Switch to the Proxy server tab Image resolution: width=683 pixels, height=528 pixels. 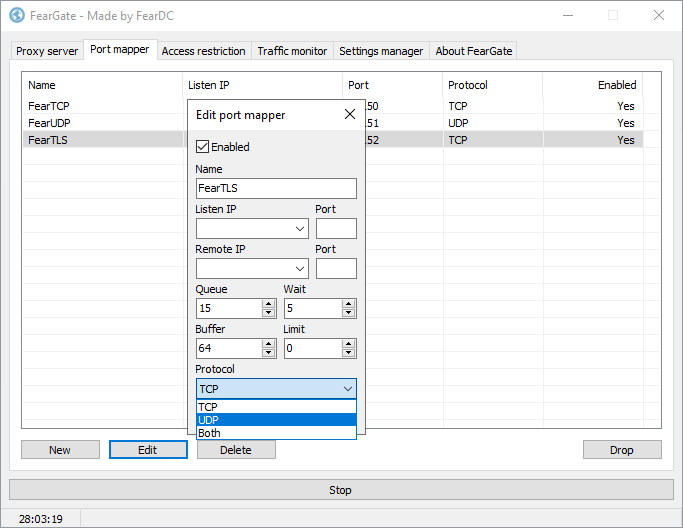point(47,51)
